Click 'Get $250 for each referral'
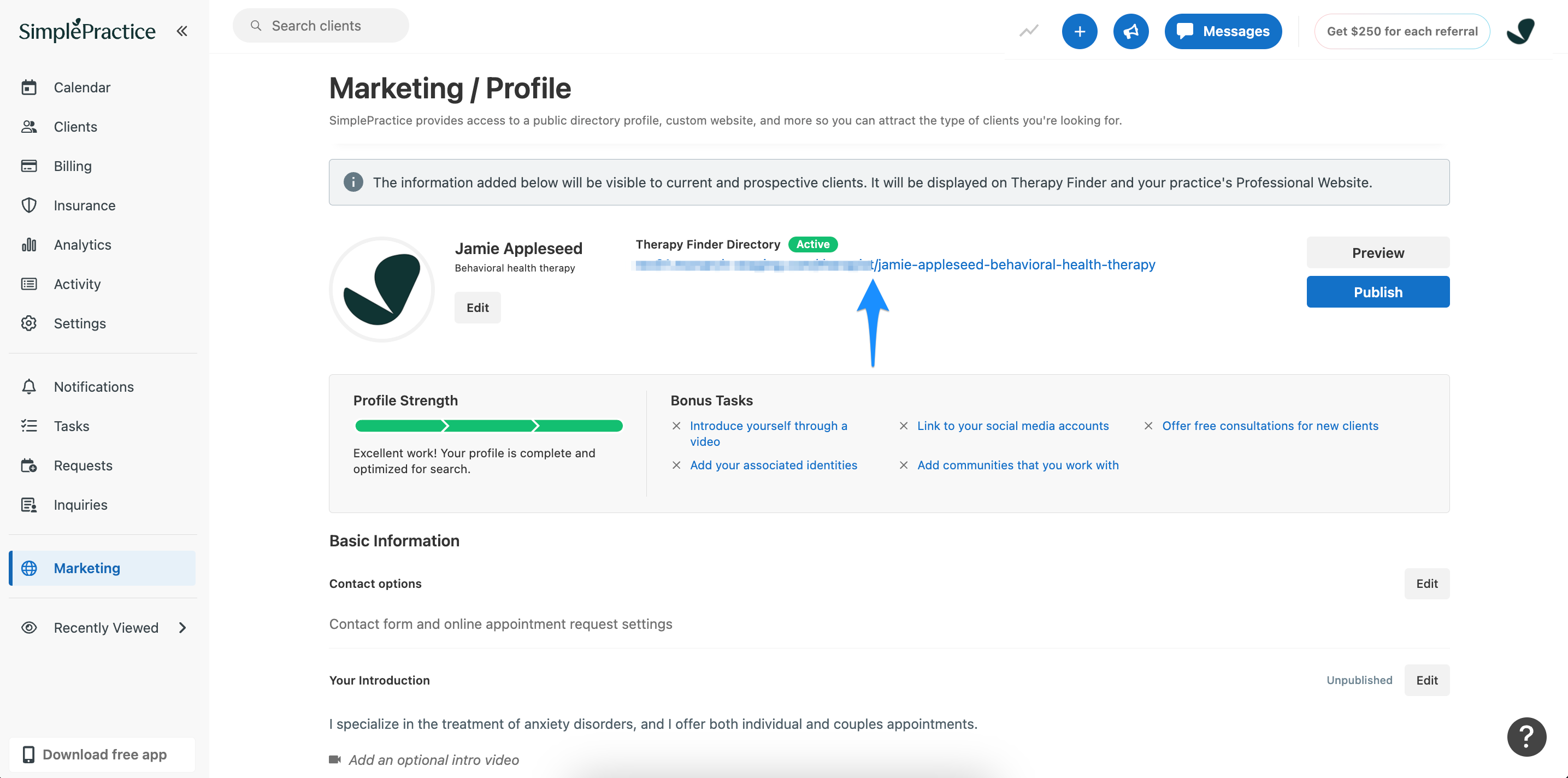Image resolution: width=1568 pixels, height=778 pixels. (x=1401, y=31)
